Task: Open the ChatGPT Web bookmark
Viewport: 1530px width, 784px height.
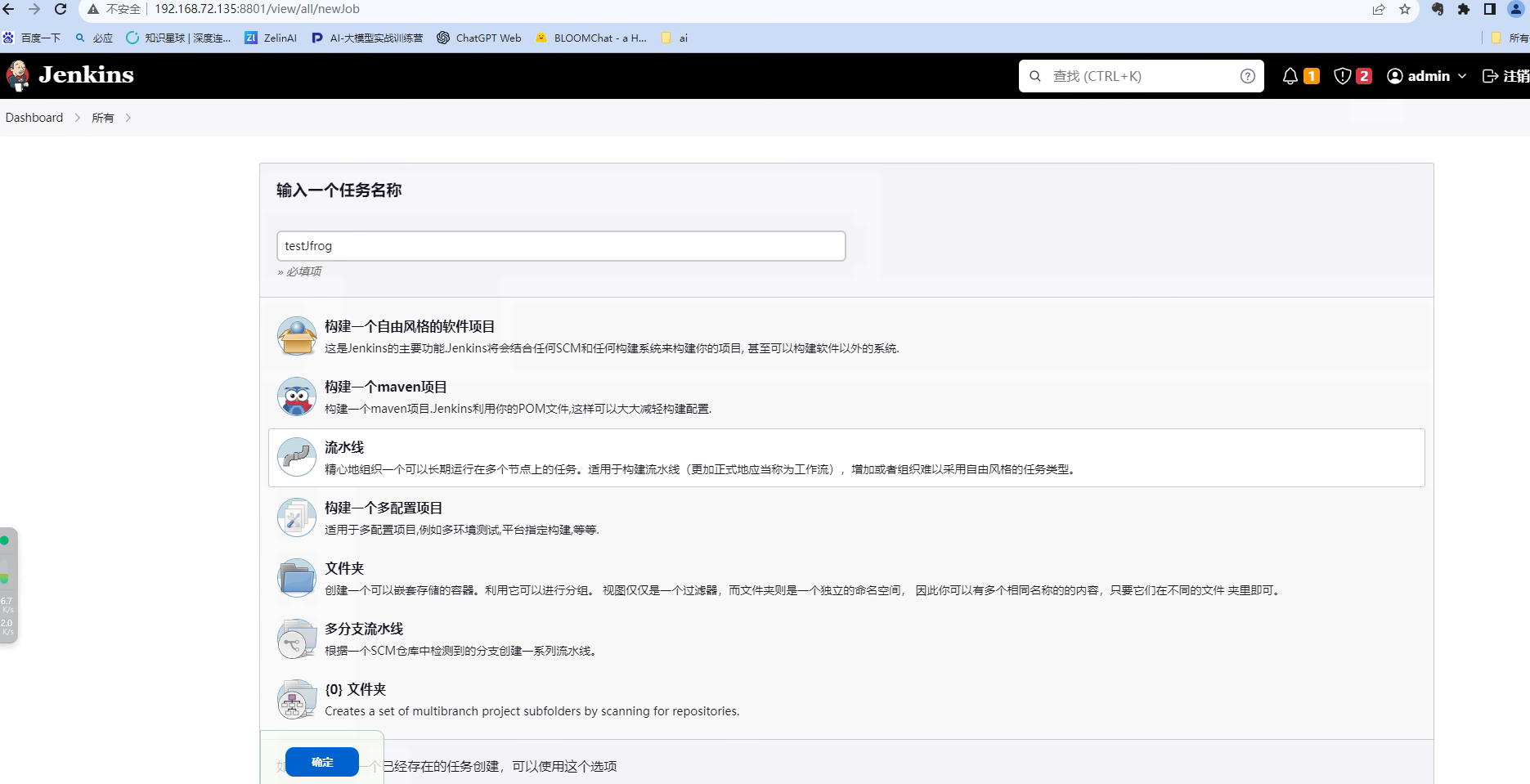Action: point(479,38)
